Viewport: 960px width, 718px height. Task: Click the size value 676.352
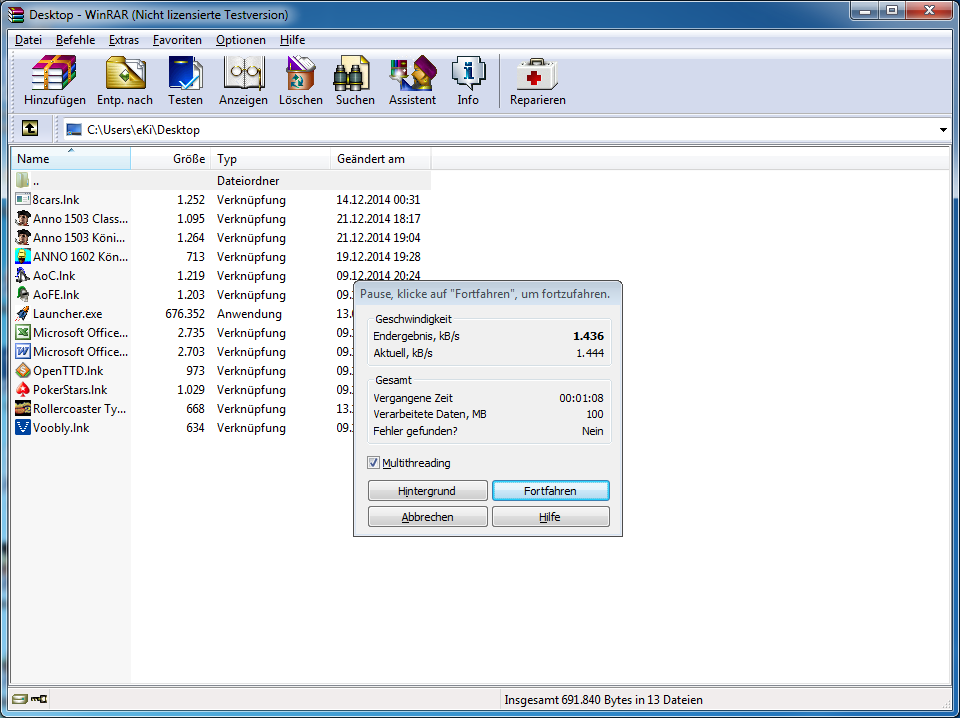click(x=185, y=314)
